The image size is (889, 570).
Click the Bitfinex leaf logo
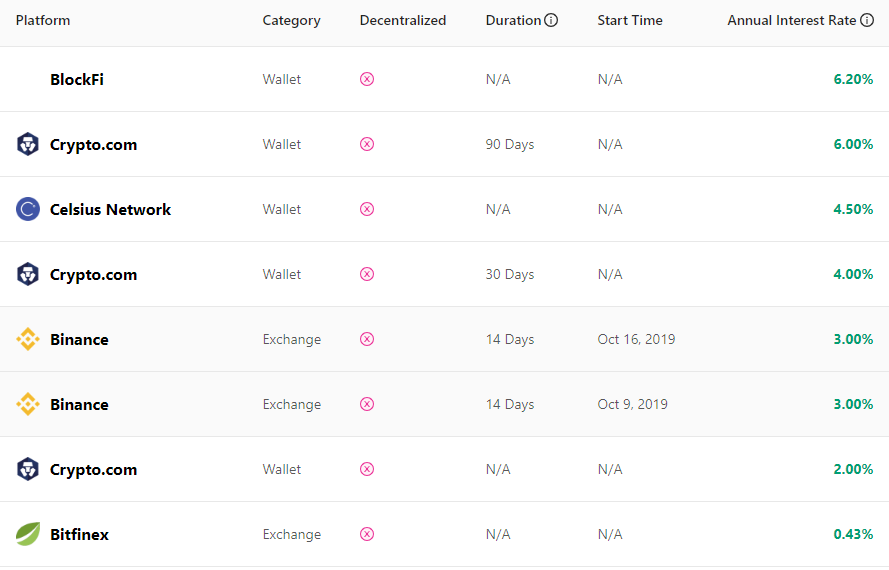click(28, 534)
